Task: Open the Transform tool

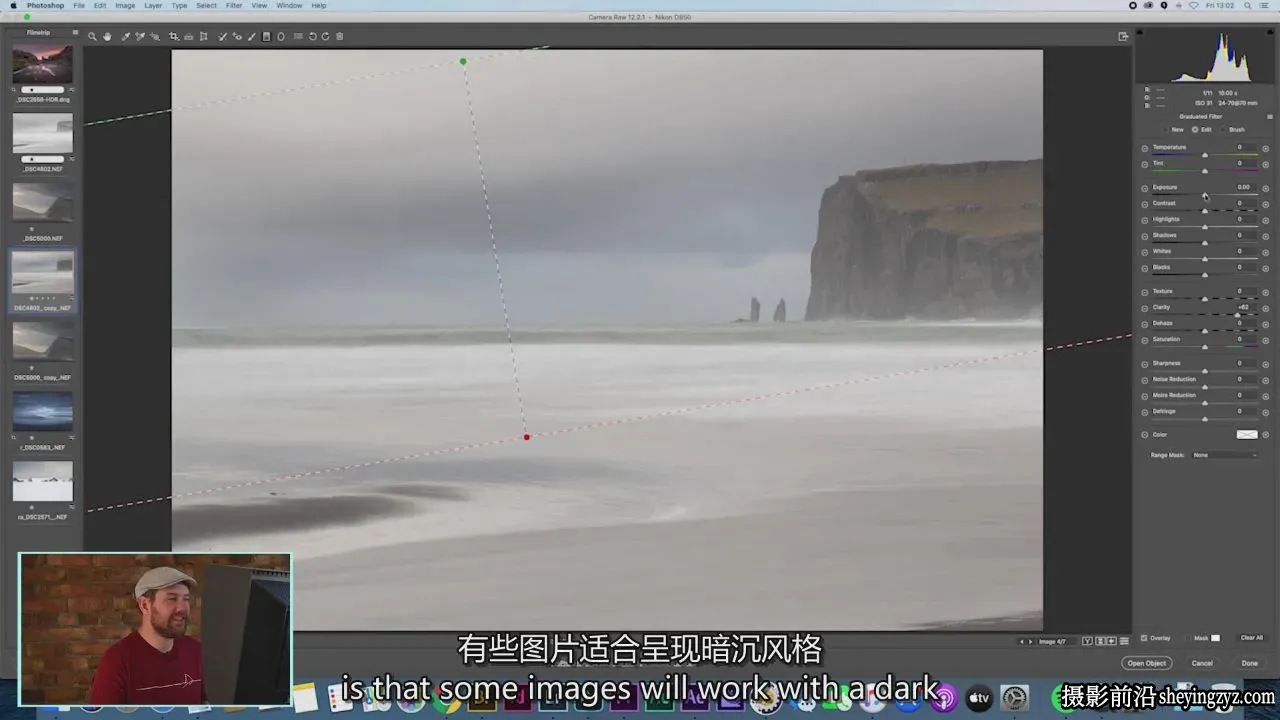Action: (203, 37)
